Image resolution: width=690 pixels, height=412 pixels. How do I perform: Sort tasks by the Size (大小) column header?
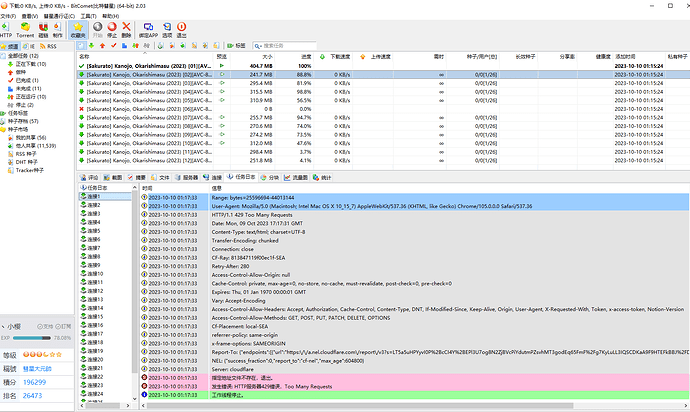pos(252,57)
